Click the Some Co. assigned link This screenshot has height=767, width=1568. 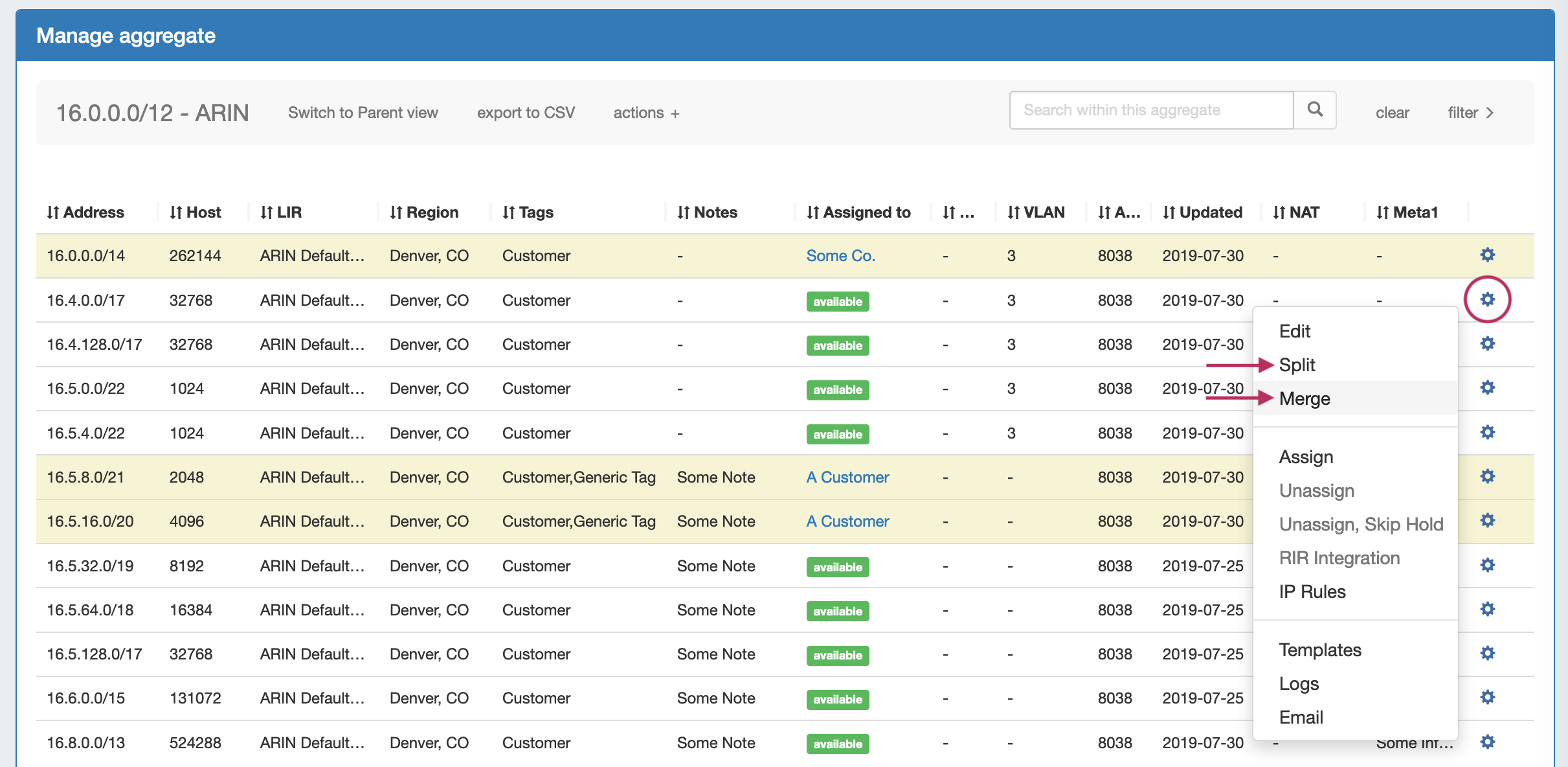click(840, 256)
